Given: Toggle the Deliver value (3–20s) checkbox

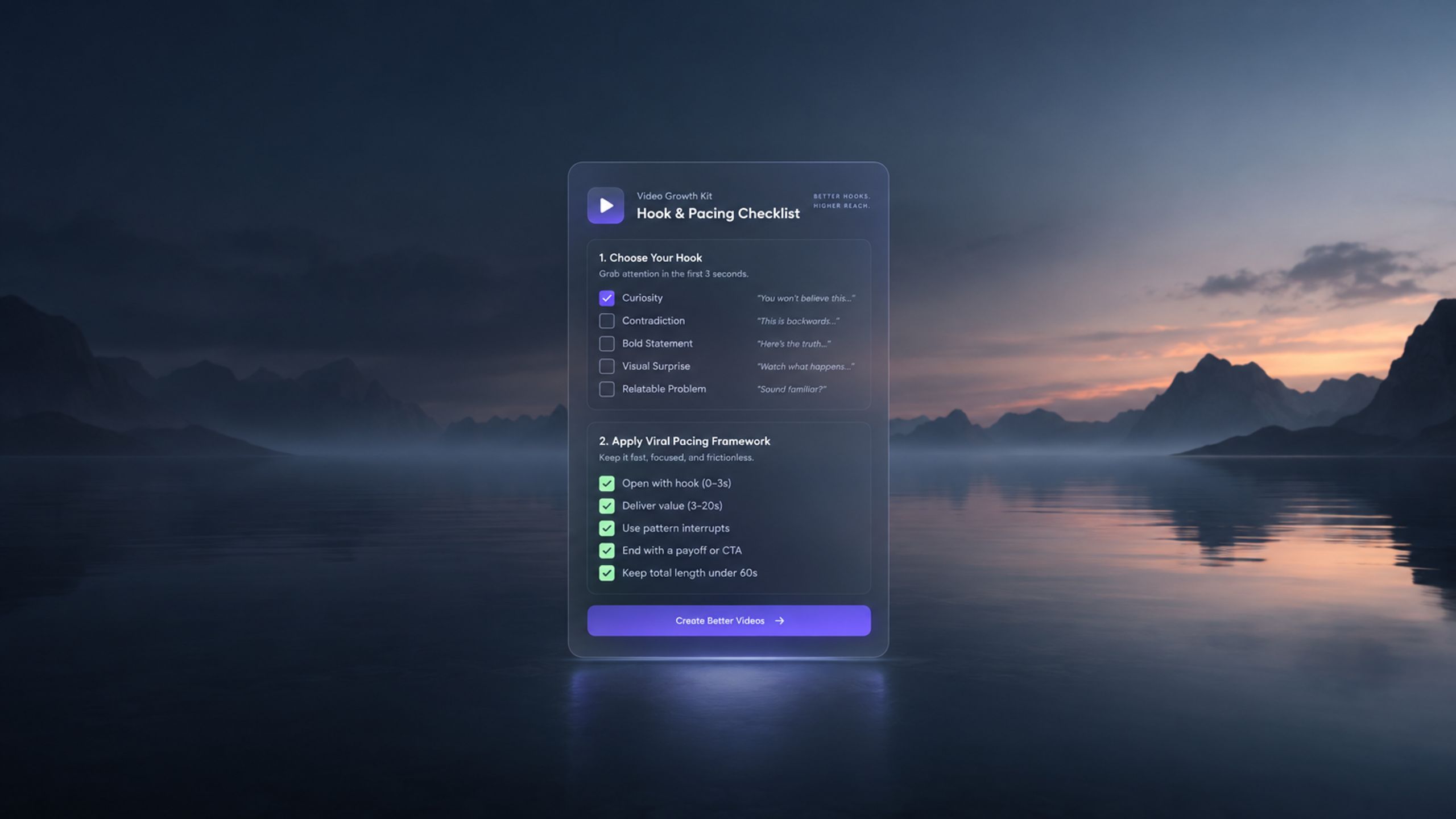Looking at the screenshot, I should [607, 506].
